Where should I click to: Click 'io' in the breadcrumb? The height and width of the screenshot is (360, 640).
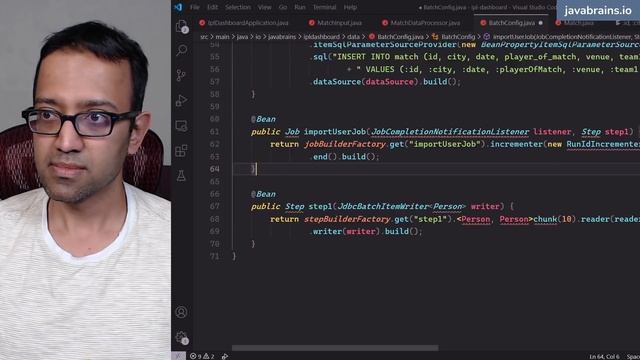pos(258,37)
